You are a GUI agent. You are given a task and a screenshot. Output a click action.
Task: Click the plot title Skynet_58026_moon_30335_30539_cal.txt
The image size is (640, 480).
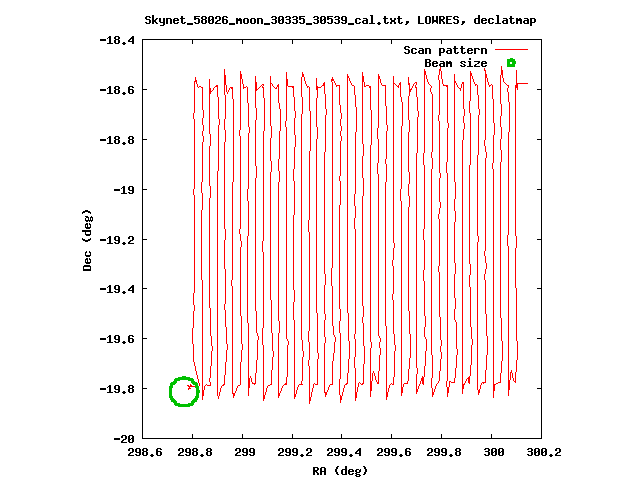pyautogui.click(x=277, y=20)
